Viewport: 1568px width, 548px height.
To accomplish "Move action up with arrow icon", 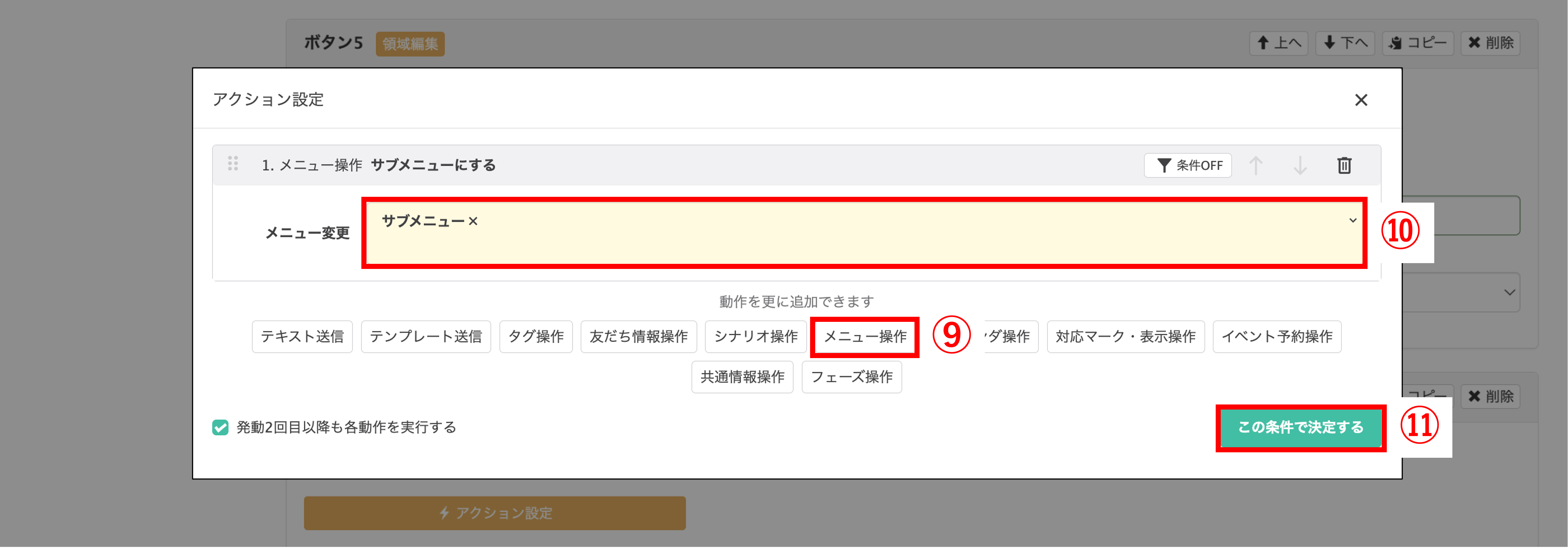I will click(x=1256, y=165).
